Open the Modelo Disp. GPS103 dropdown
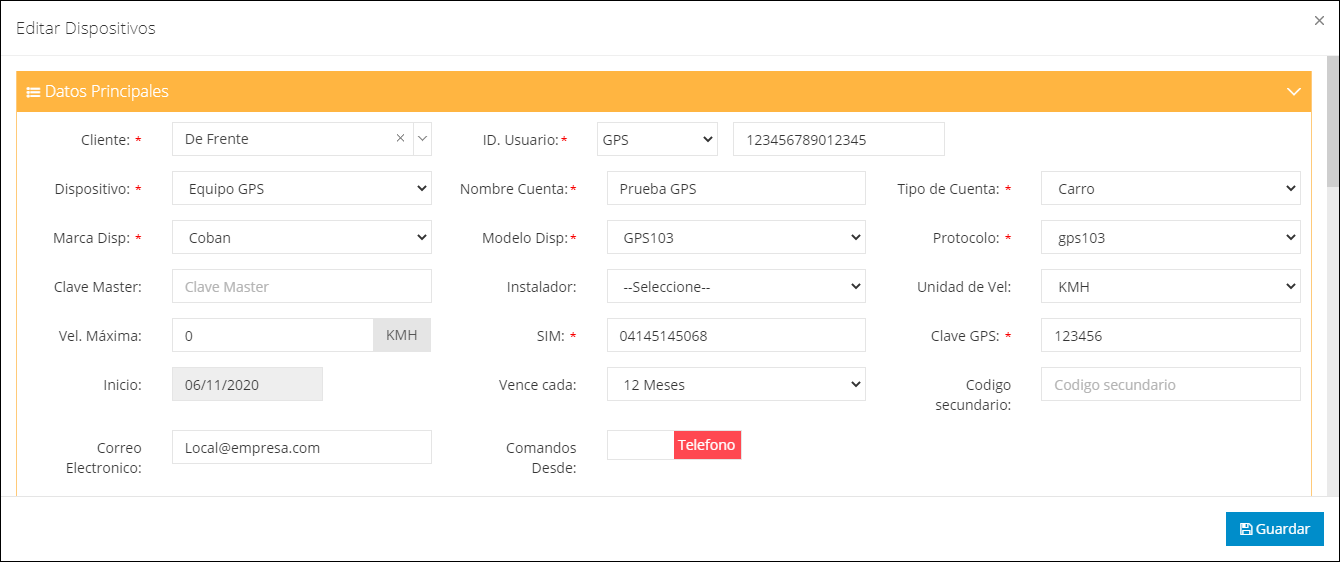 [736, 237]
